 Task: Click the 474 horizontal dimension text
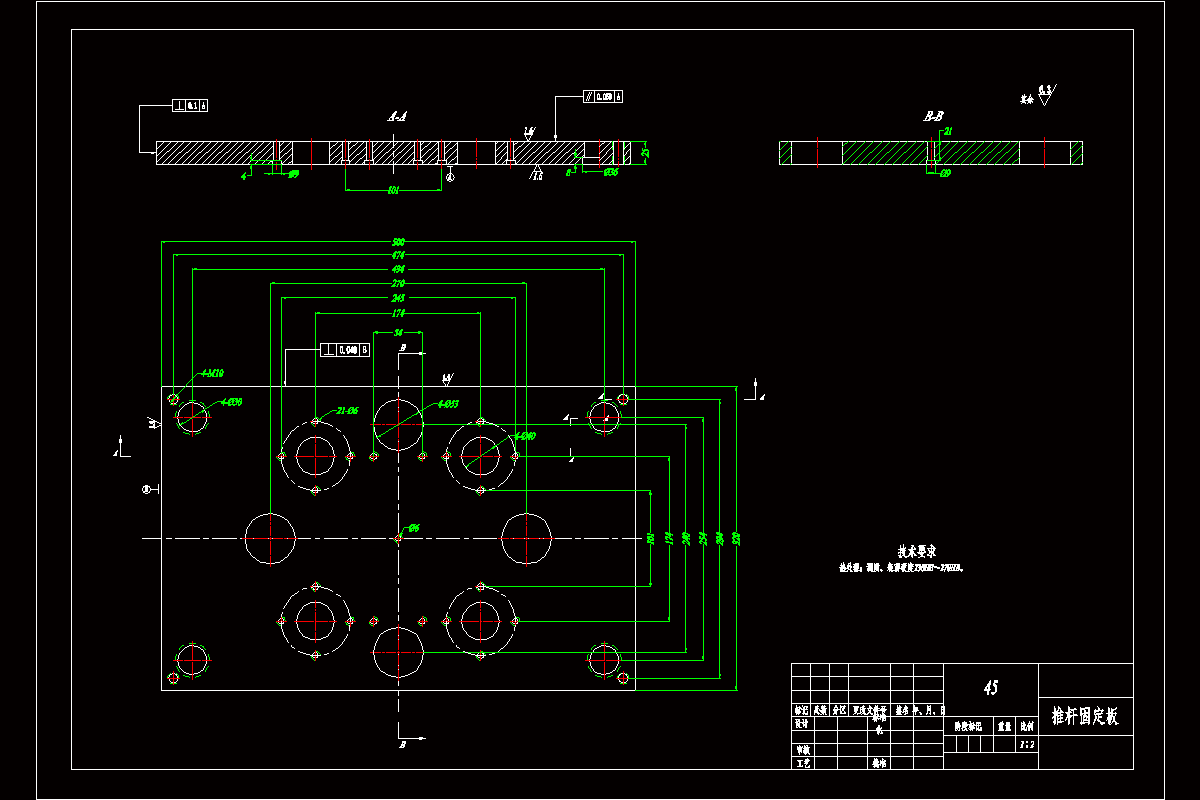(399, 256)
